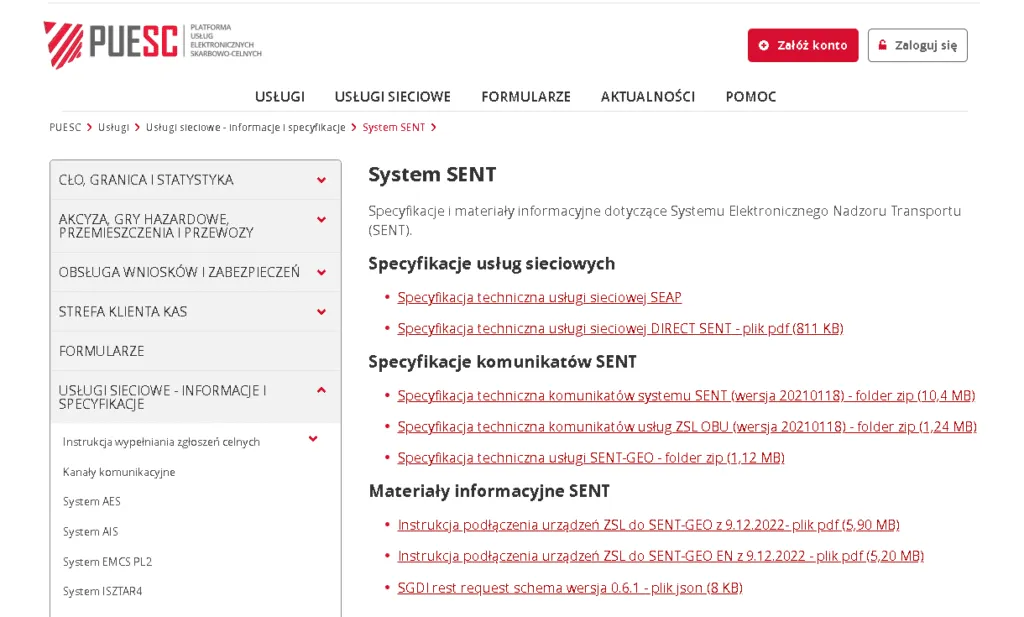Viewport: 1024px width, 617px height.
Task: Open the POMOC menu
Action: (x=751, y=97)
